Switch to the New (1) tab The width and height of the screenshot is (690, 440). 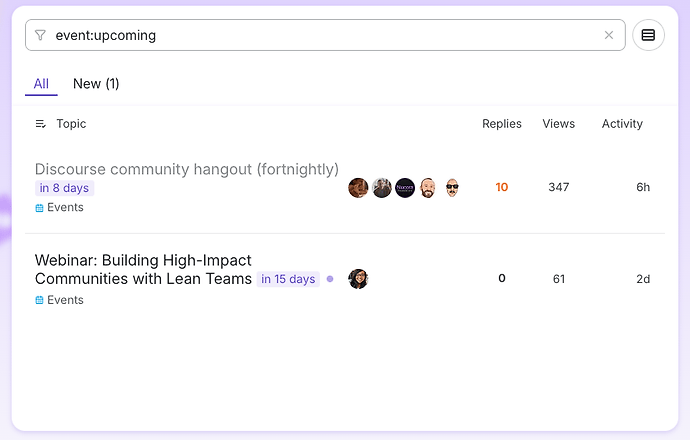tap(96, 84)
